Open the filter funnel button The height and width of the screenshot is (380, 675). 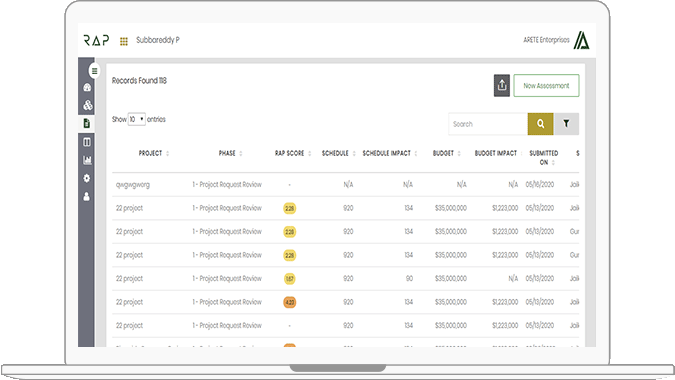(x=566, y=124)
